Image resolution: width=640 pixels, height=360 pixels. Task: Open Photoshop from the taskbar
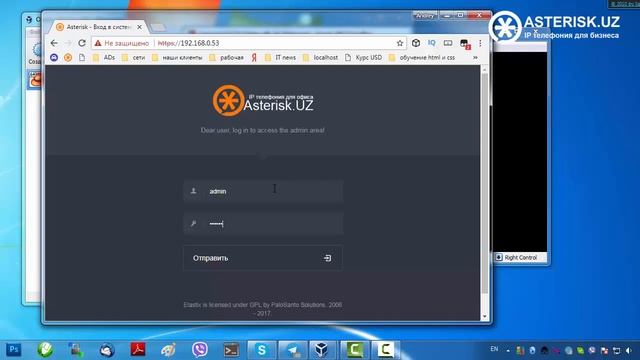(x=13, y=350)
